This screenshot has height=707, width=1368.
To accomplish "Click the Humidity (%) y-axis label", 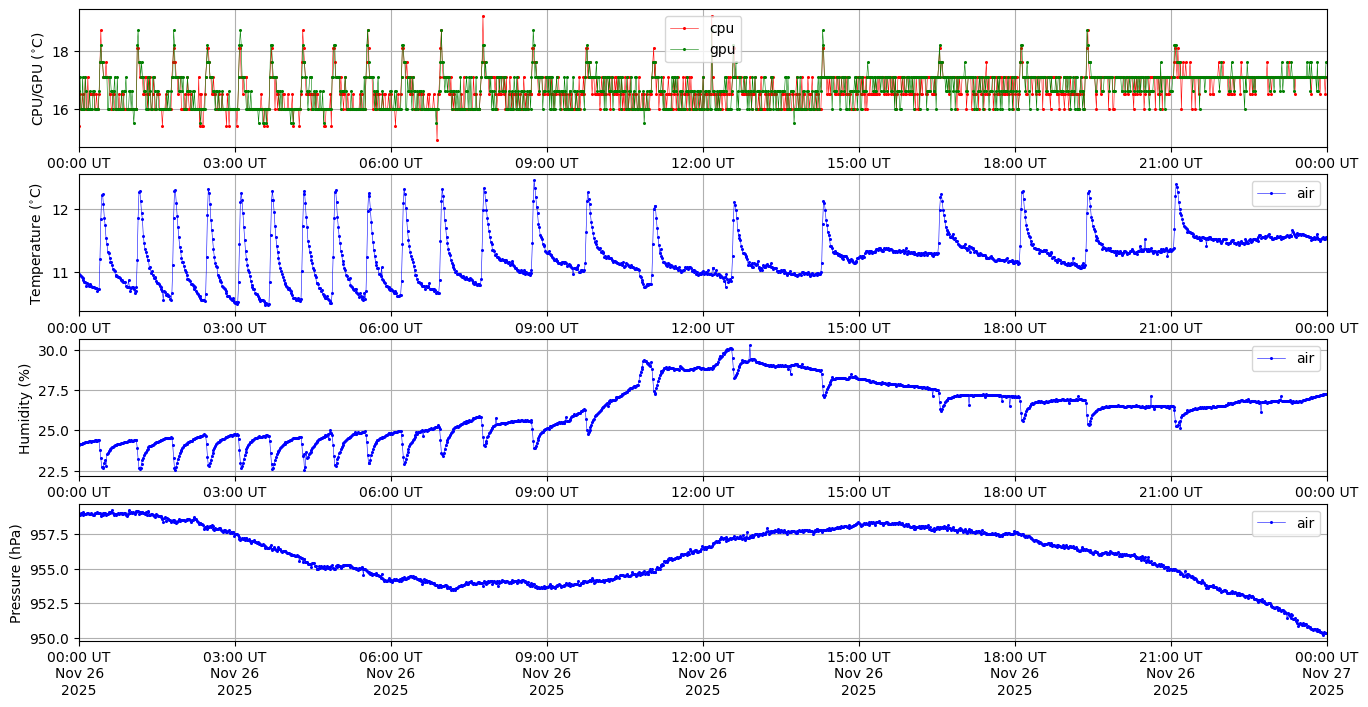I will point(25,408).
